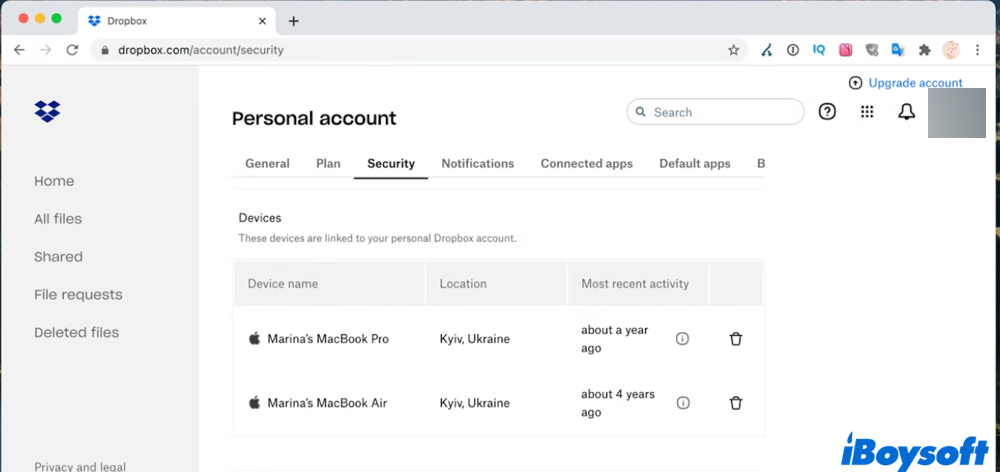Go to All files in the sidebar
This screenshot has height=472, width=1000.
pos(58,219)
